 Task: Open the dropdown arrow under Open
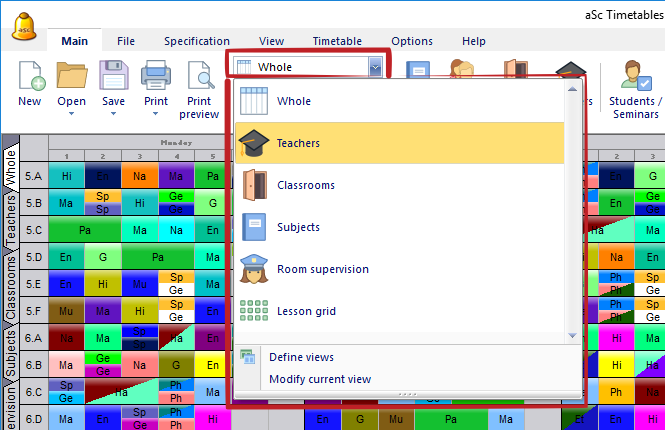click(71, 114)
